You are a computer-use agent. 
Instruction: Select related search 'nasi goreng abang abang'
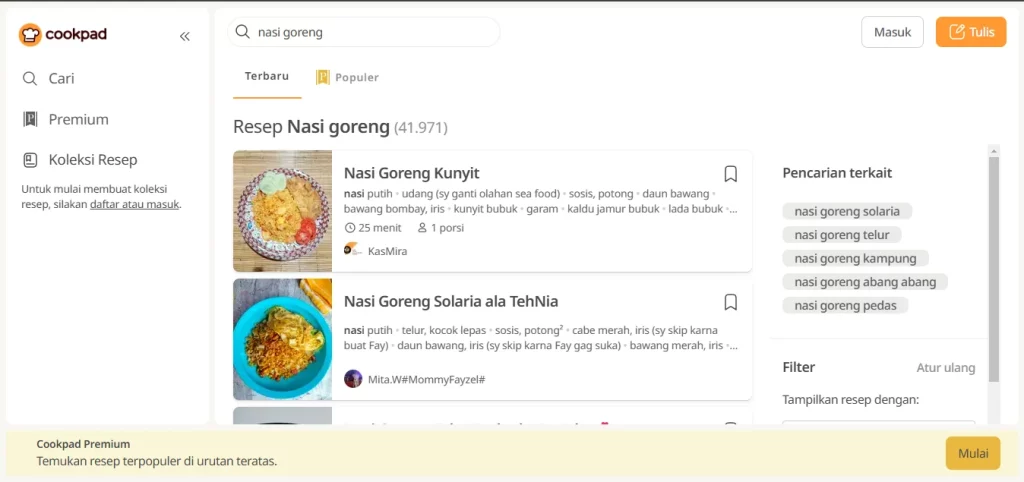pos(865,281)
